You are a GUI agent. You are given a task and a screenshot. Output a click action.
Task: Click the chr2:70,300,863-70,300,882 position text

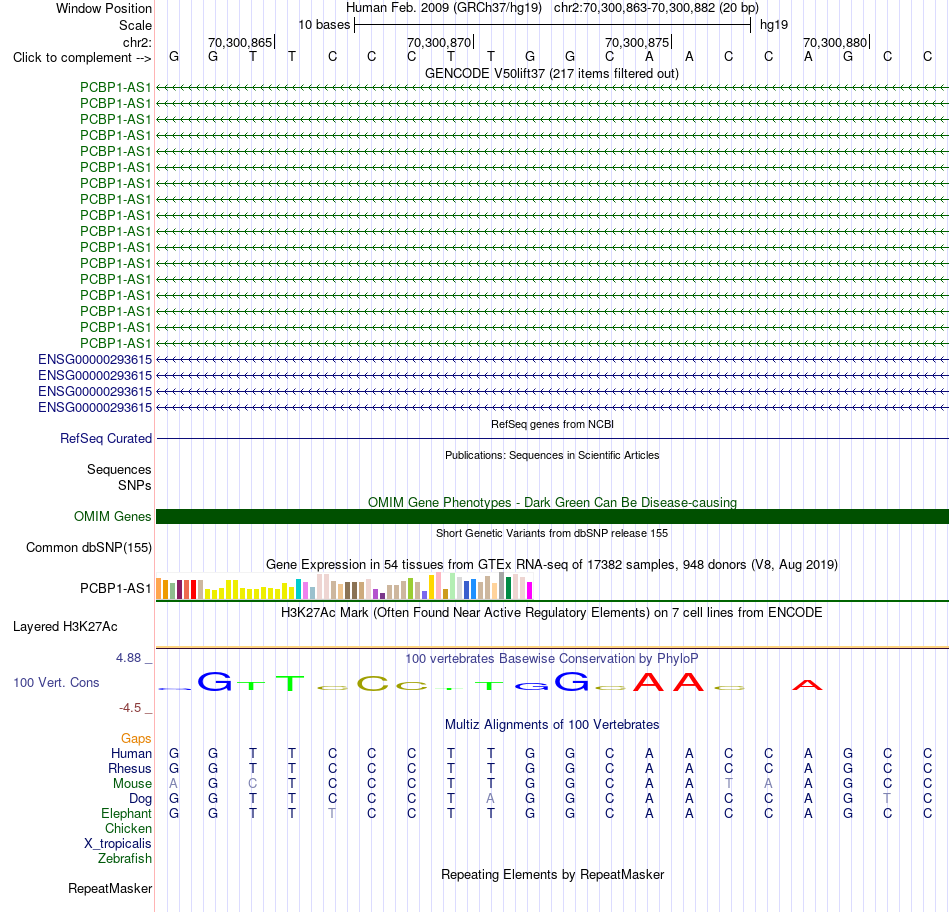point(656,8)
